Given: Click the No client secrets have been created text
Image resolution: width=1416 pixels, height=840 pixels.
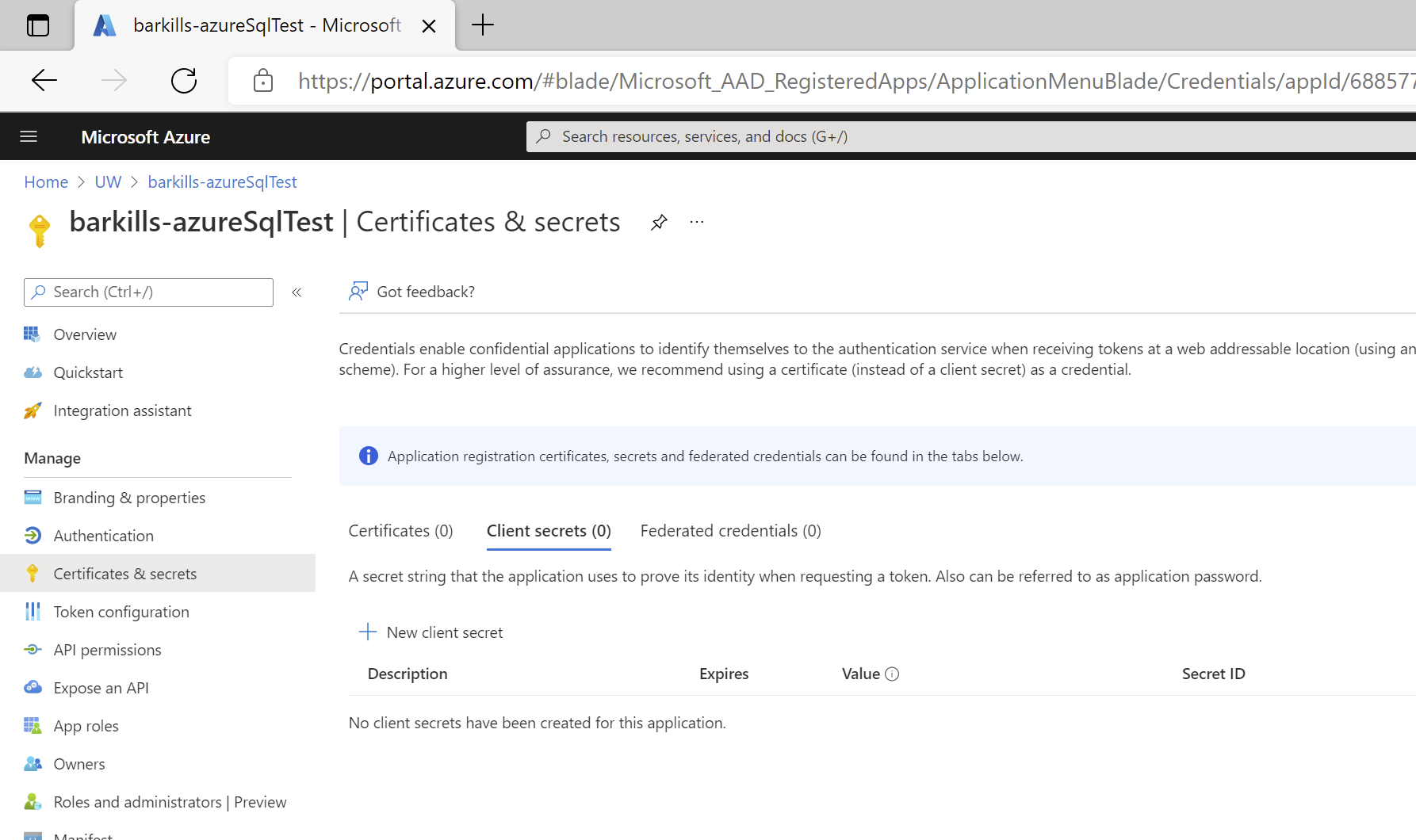Looking at the screenshot, I should (537, 723).
